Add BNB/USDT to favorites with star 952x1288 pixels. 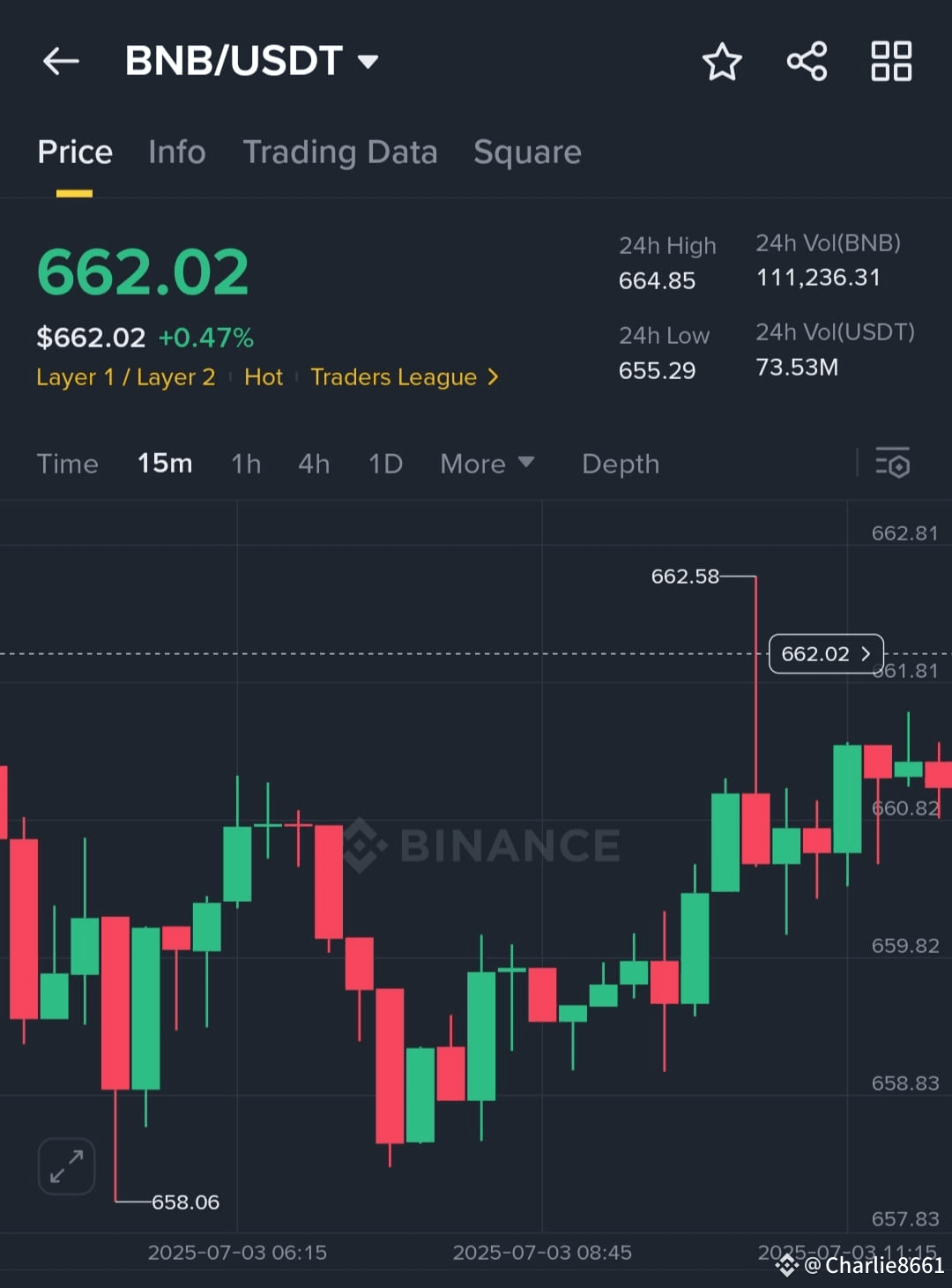pyautogui.click(x=722, y=62)
